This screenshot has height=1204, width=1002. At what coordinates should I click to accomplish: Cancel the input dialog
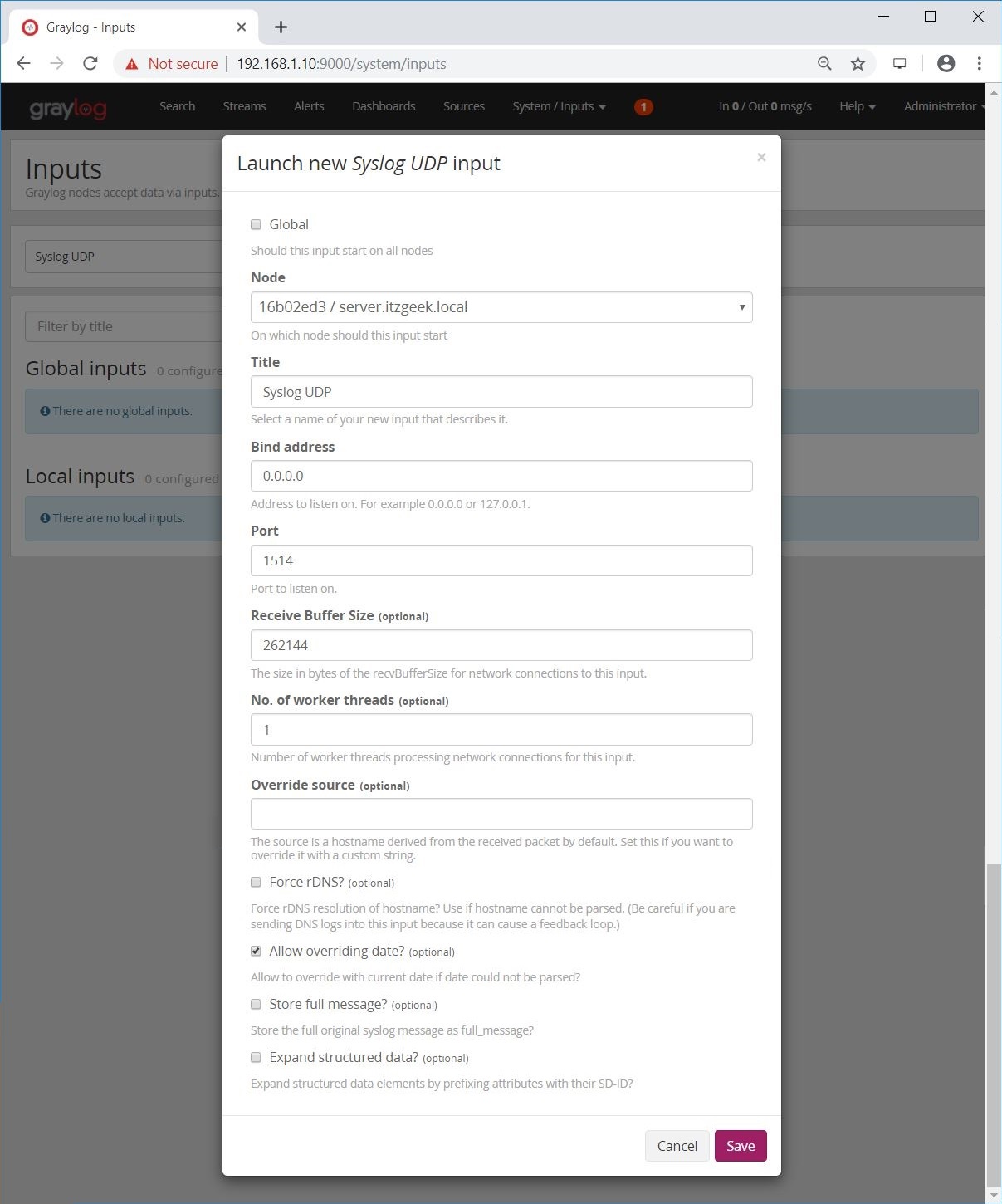677,1146
